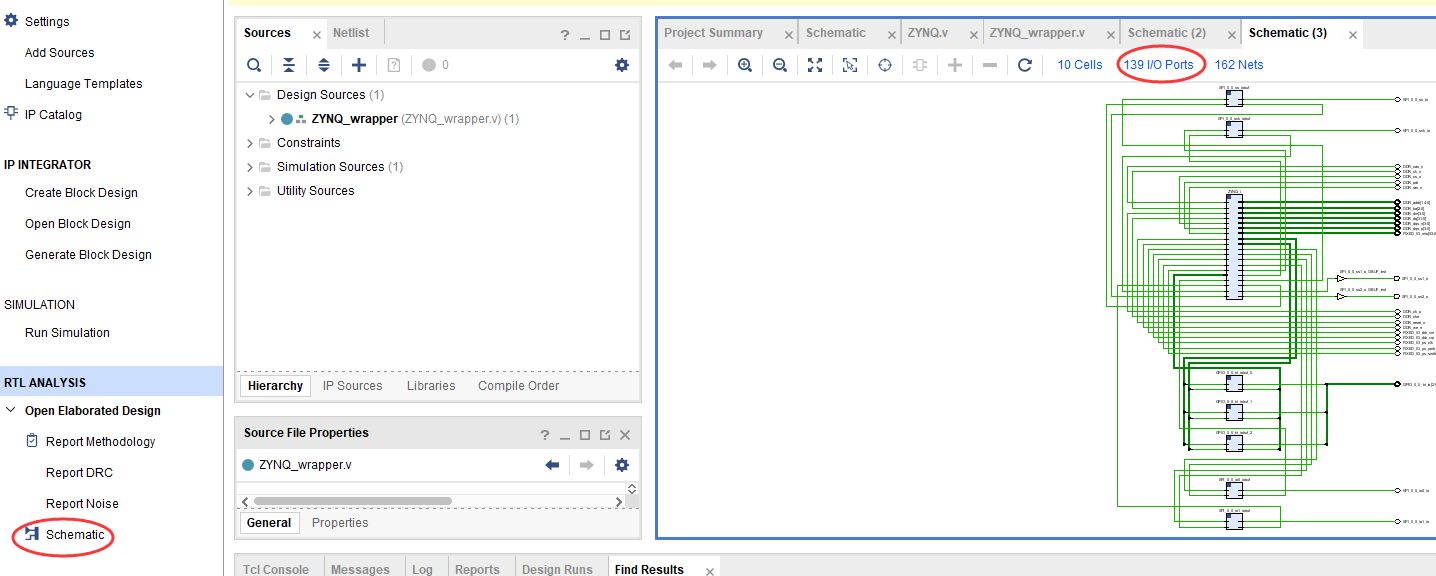Collapse the Open Elaborated Design section
Screen dimensions: 1436x576
click(x=11, y=411)
